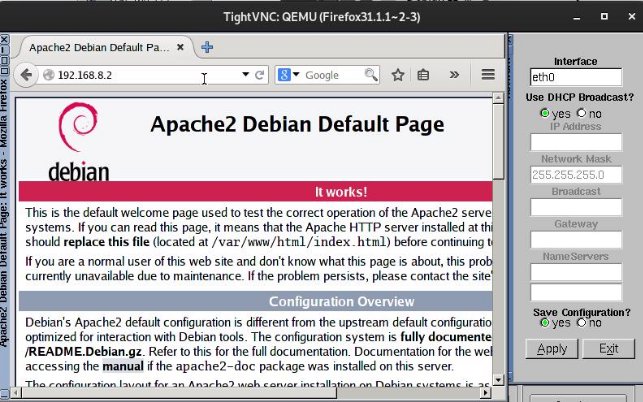Click the search magnifier icon
This screenshot has height=402, width=643.
(371, 75)
